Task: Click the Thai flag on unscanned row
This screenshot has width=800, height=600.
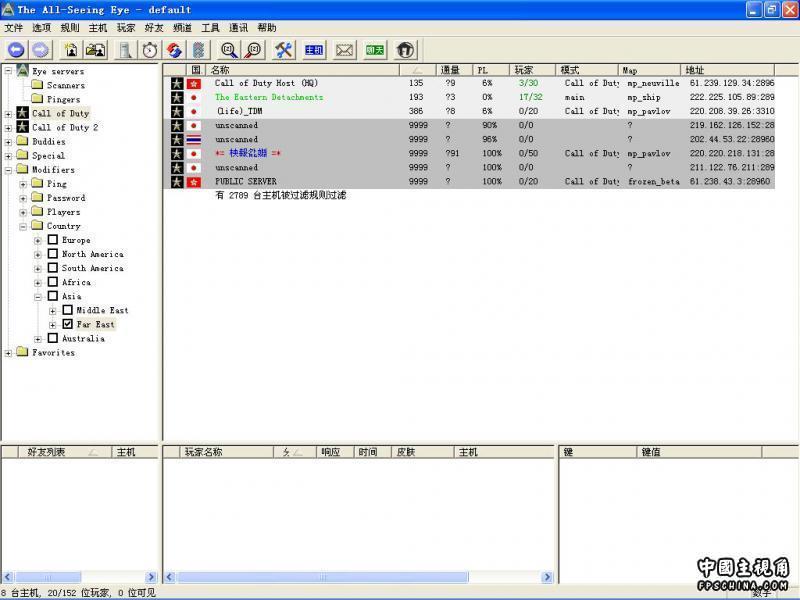Action: 194,139
